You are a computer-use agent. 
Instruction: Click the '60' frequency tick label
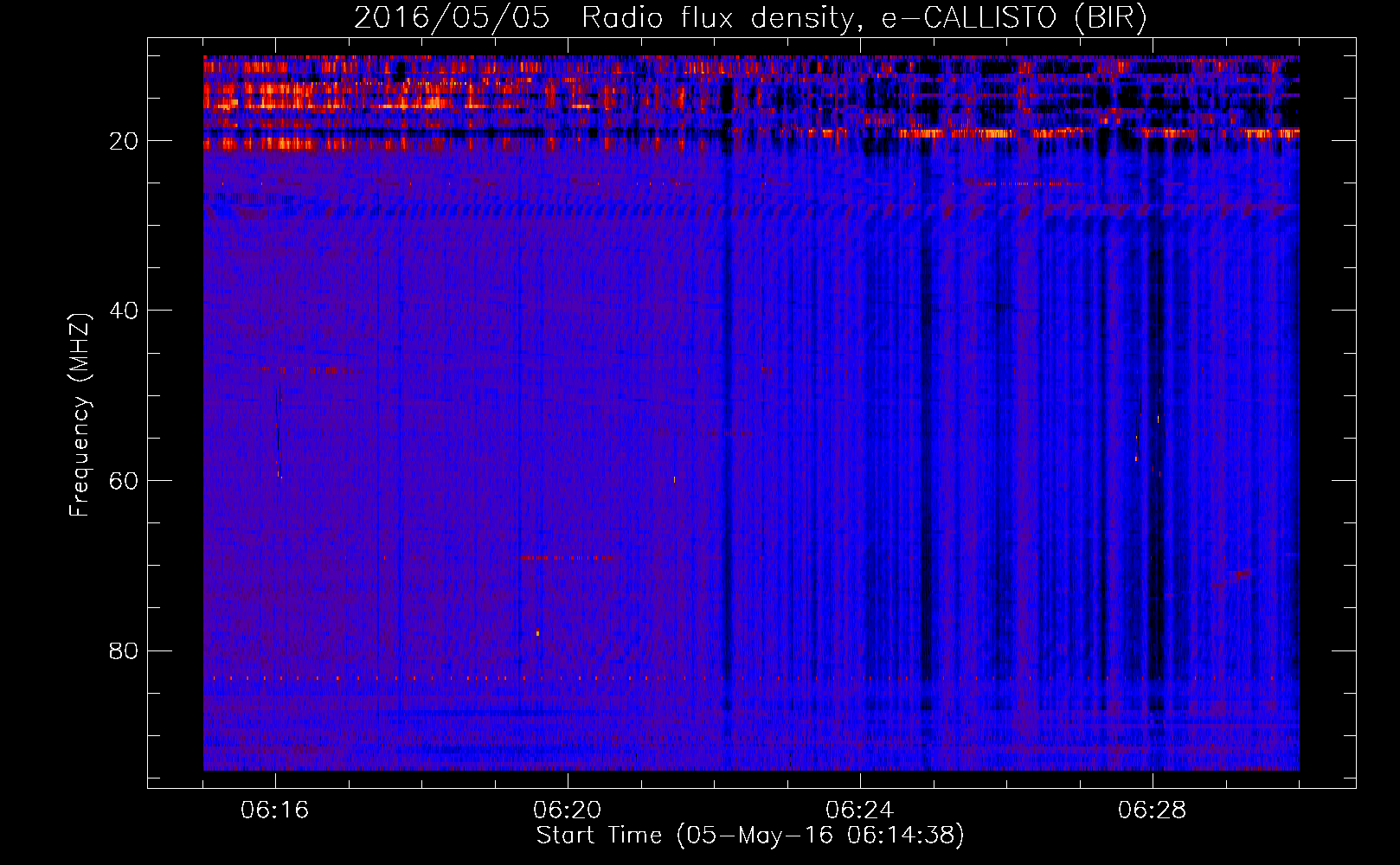click(x=125, y=481)
